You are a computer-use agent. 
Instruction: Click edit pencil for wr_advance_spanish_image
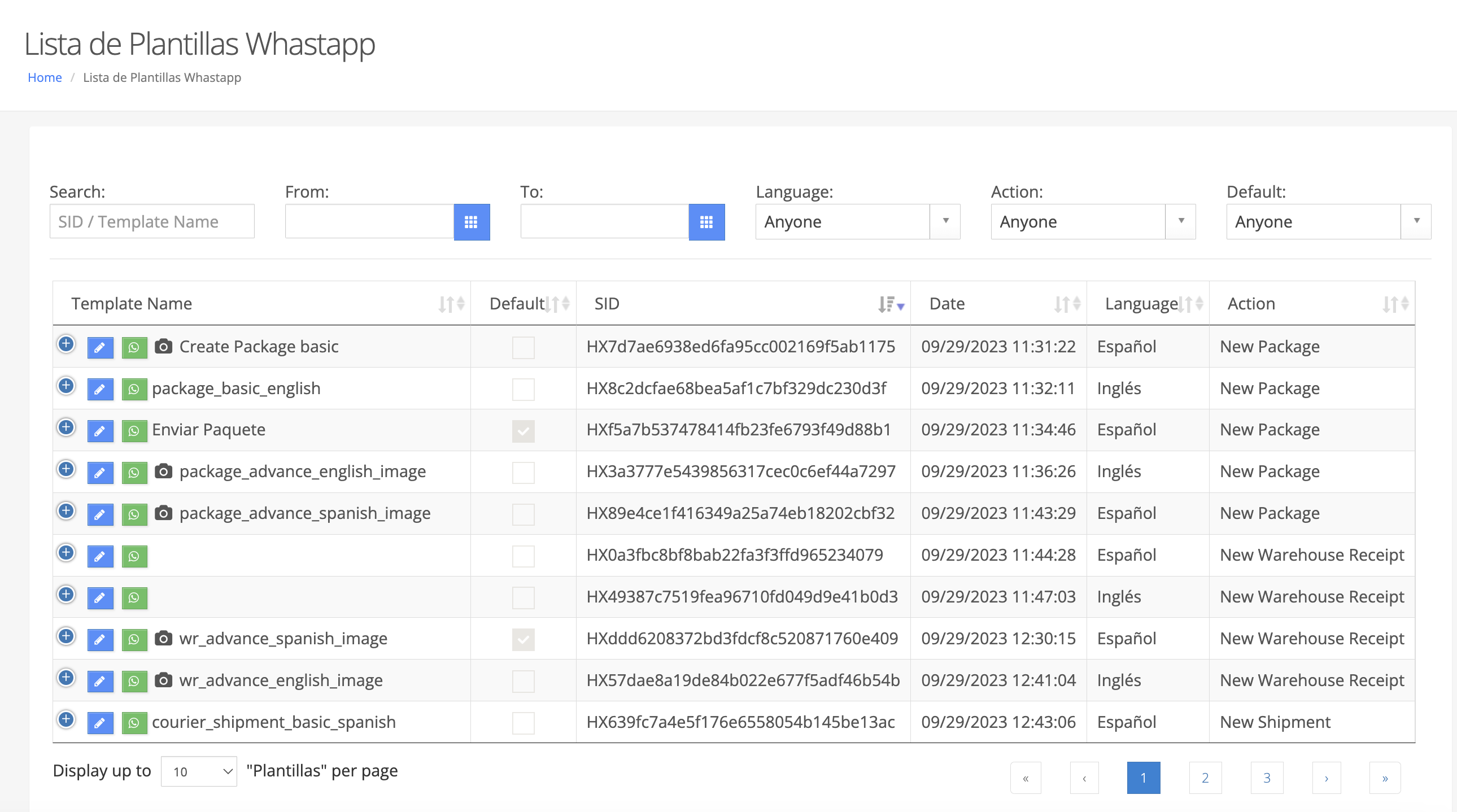pos(100,640)
